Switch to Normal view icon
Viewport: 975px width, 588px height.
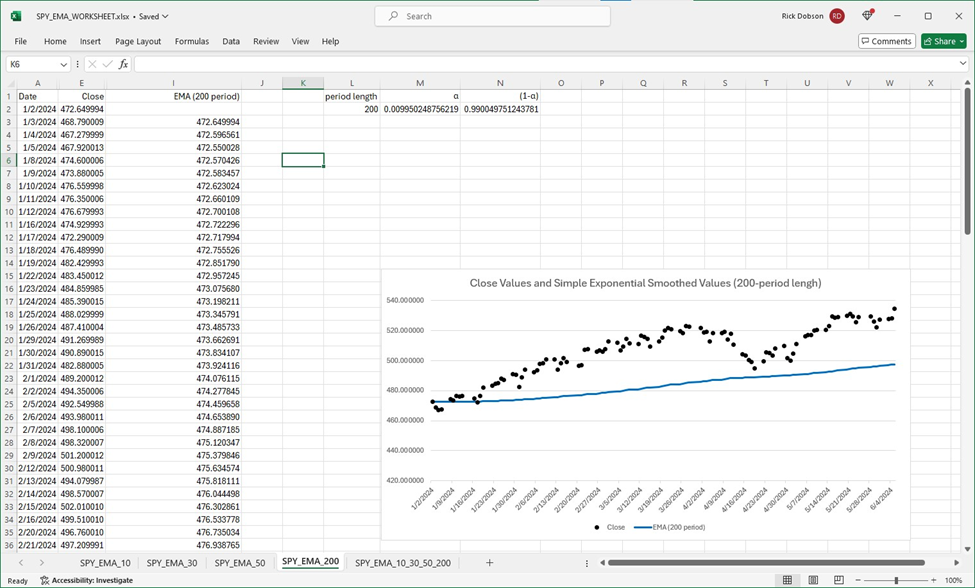pyautogui.click(x=787, y=580)
